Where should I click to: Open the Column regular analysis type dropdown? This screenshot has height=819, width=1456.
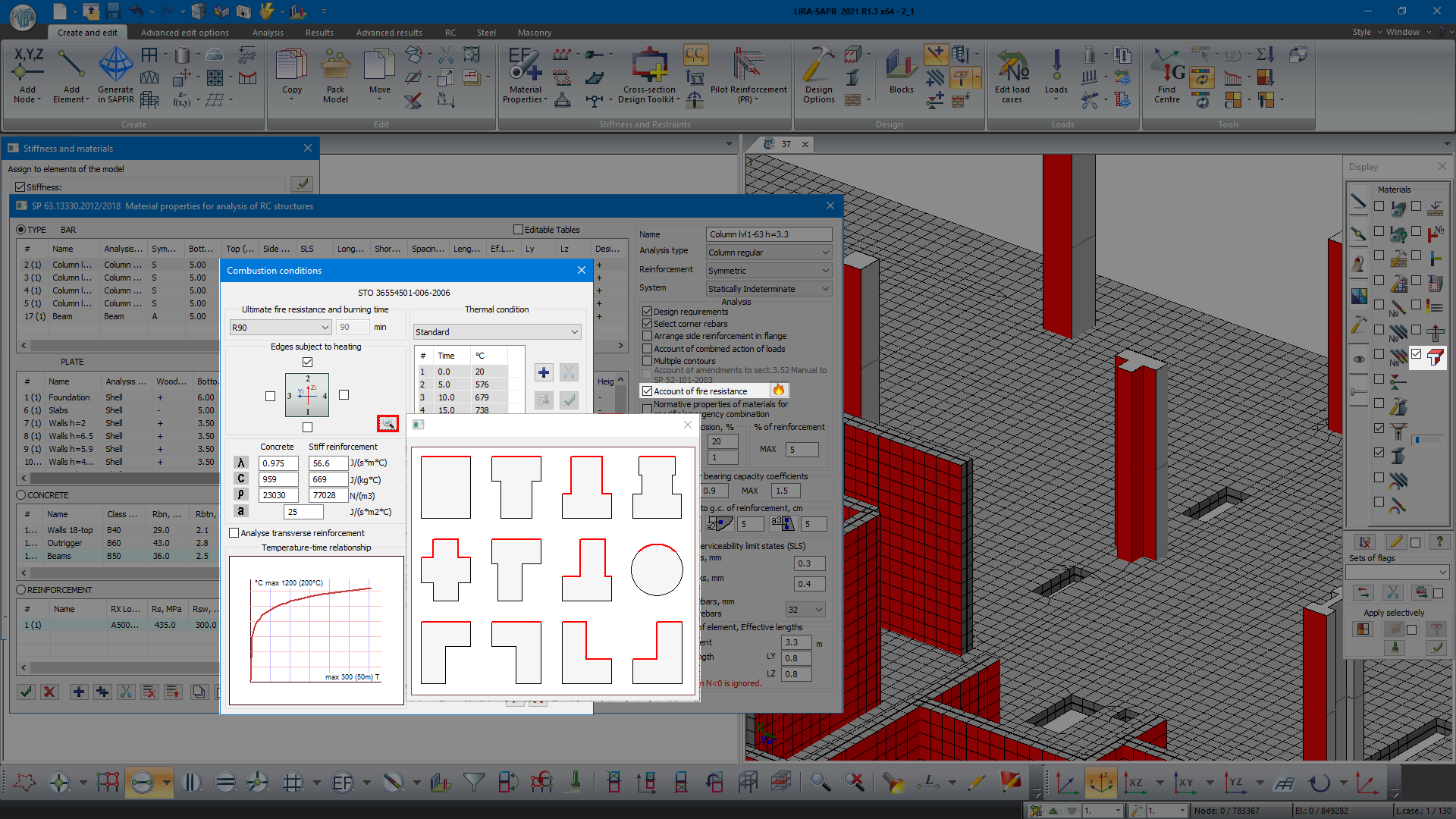pos(768,253)
